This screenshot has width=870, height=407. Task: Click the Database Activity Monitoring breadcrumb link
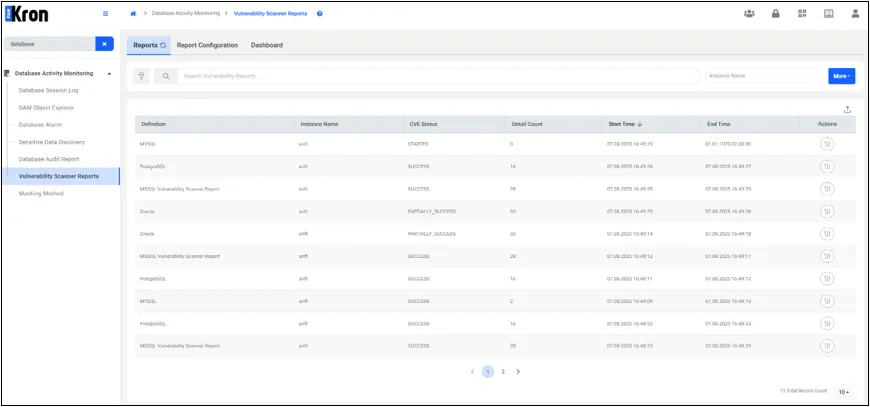[185, 13]
